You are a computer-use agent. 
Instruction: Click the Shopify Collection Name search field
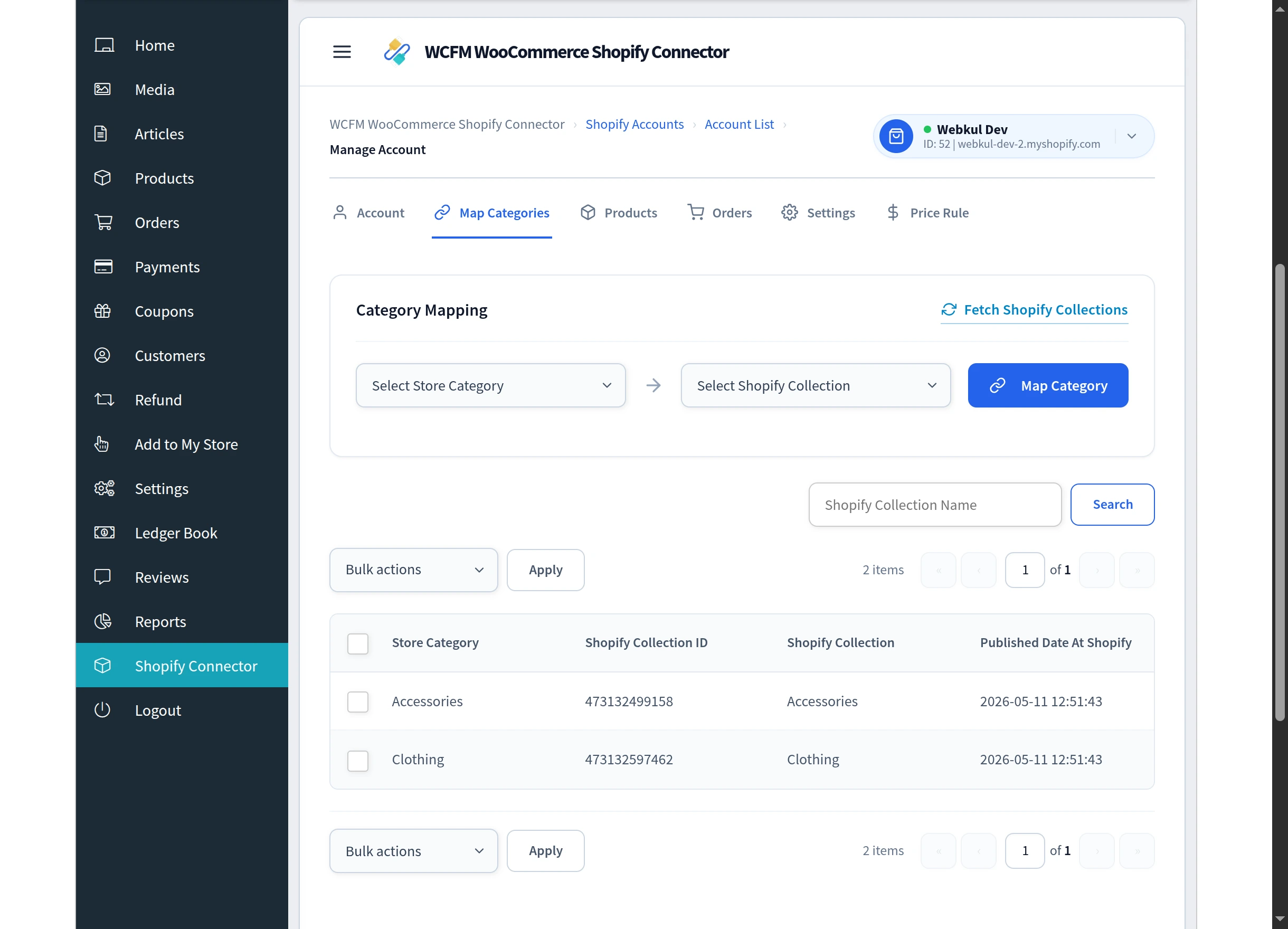pos(935,504)
